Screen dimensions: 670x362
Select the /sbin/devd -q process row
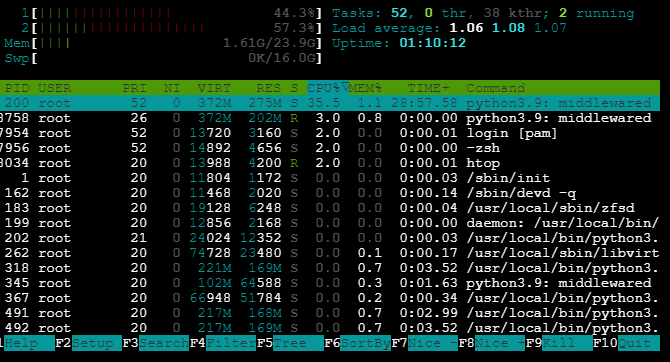pyautogui.click(x=330, y=193)
